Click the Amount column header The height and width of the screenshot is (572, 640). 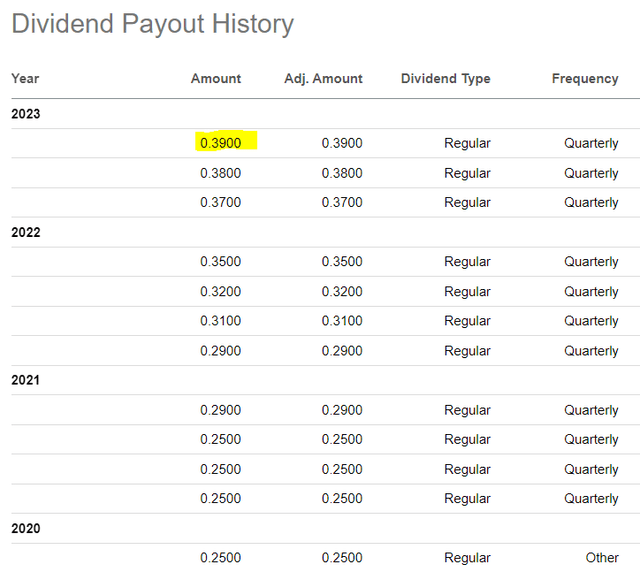point(216,78)
